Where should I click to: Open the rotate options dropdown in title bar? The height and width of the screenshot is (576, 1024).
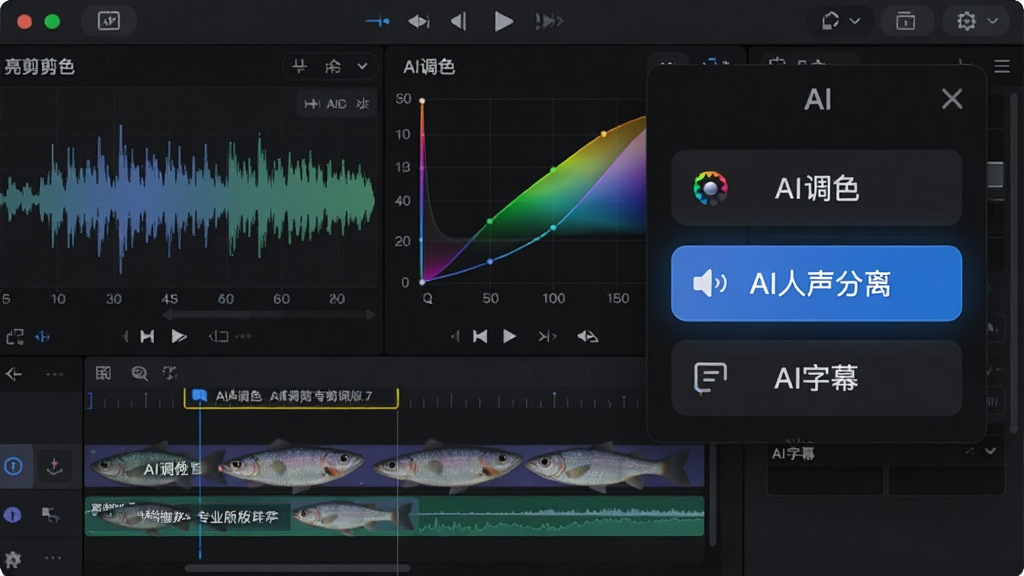point(840,21)
